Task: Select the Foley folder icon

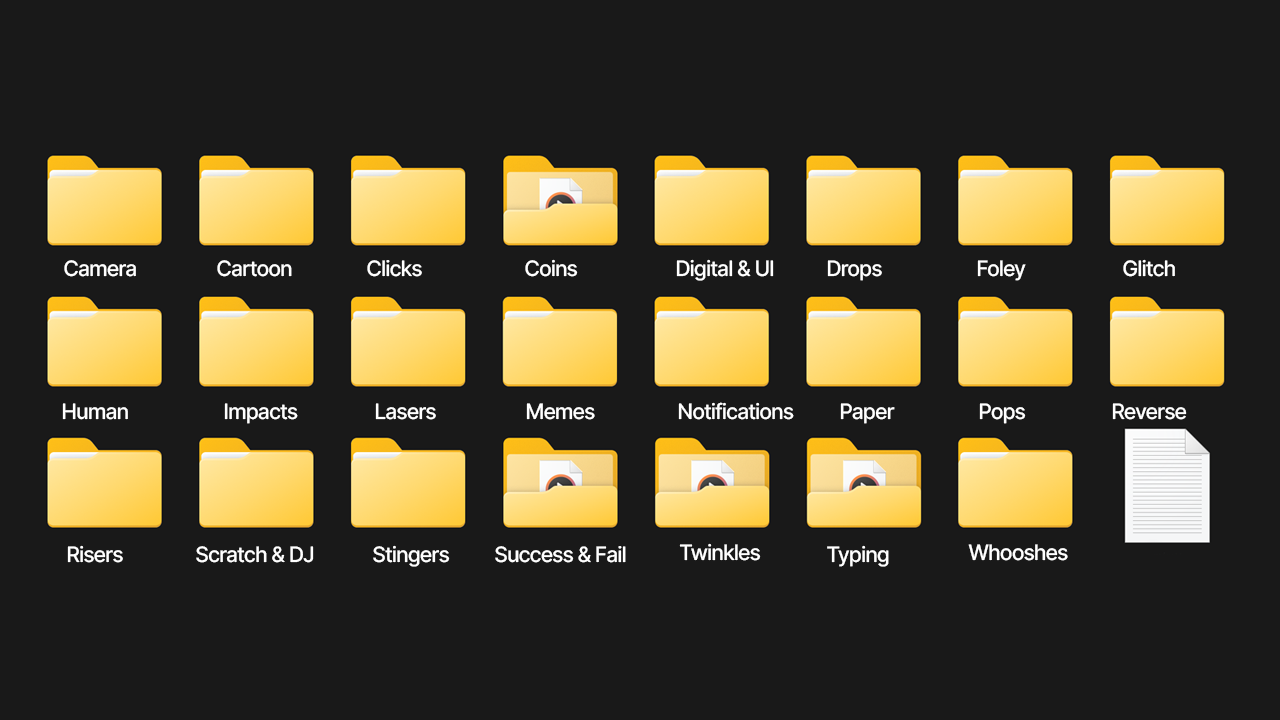Action: coord(1015,200)
